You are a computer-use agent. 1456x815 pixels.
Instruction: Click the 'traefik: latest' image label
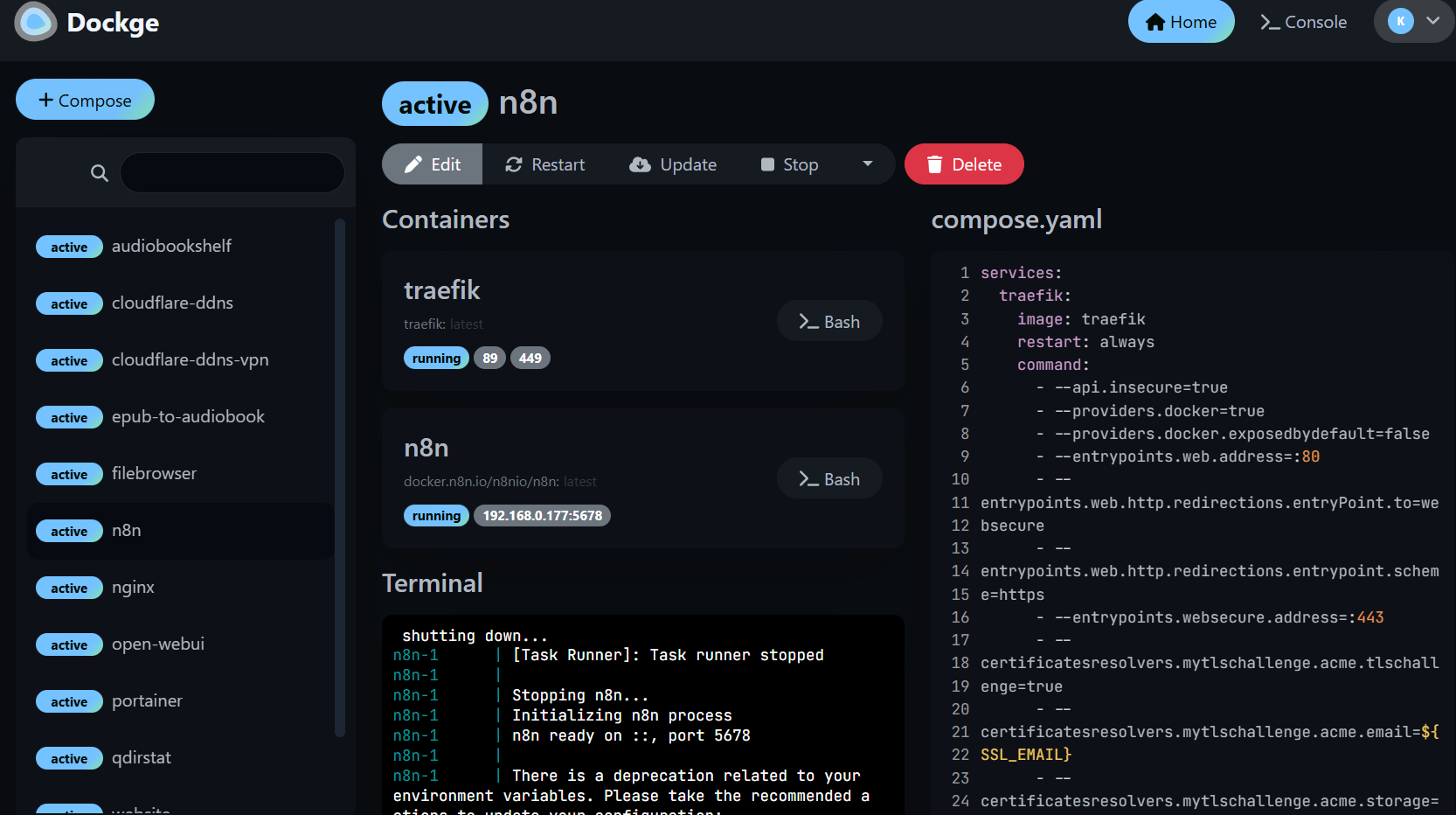[x=443, y=324]
